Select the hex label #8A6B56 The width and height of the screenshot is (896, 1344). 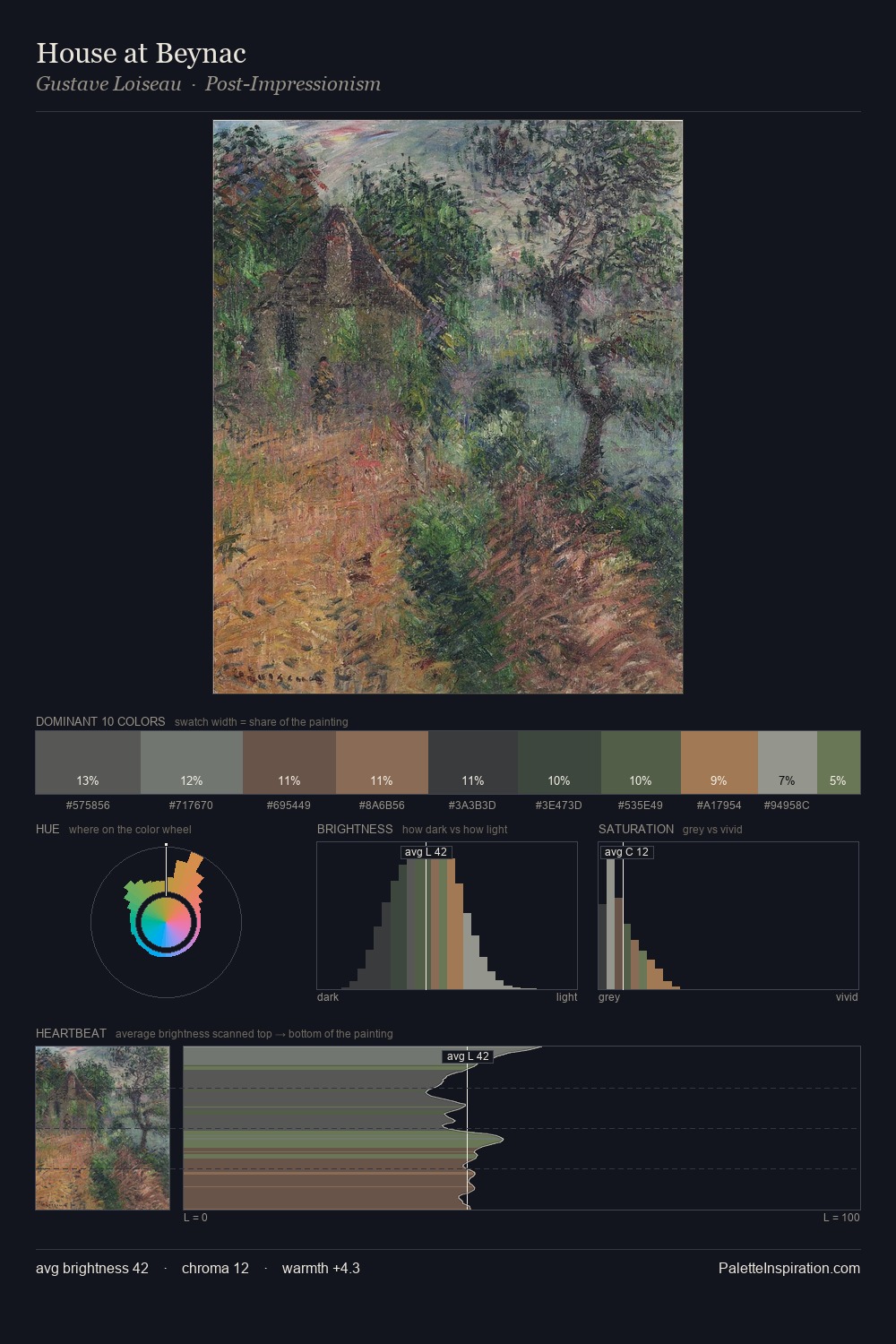point(382,806)
